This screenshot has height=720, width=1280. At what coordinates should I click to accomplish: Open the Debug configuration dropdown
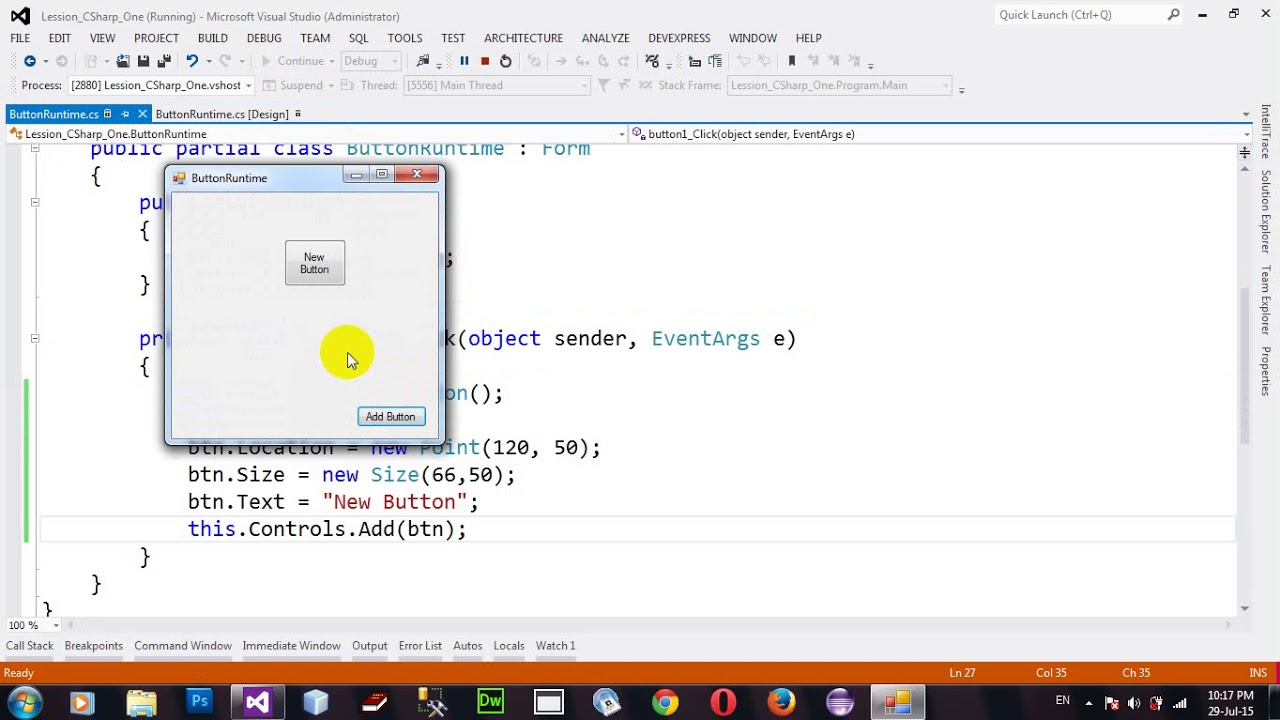click(x=371, y=61)
